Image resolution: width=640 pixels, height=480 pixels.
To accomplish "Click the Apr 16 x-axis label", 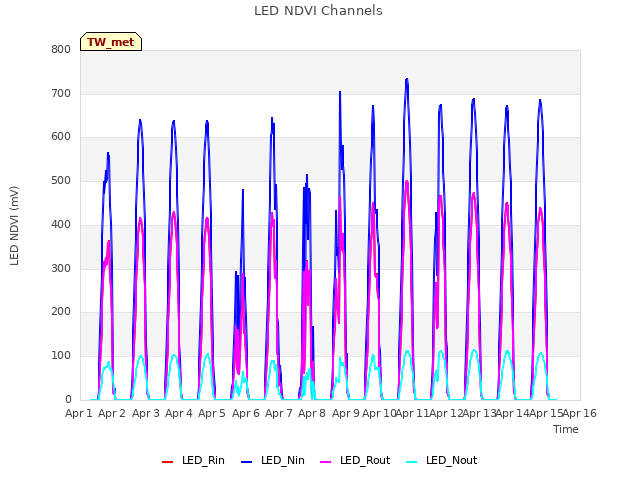I will [x=580, y=413].
